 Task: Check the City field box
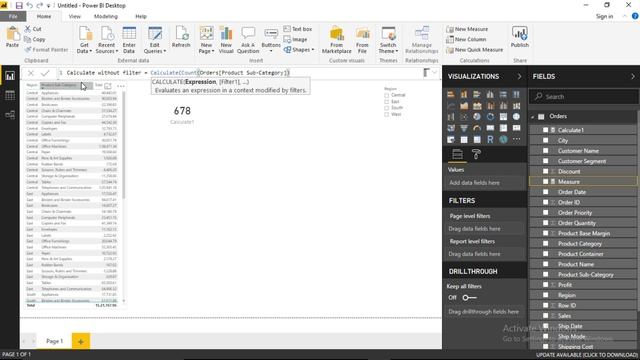[x=545, y=140]
